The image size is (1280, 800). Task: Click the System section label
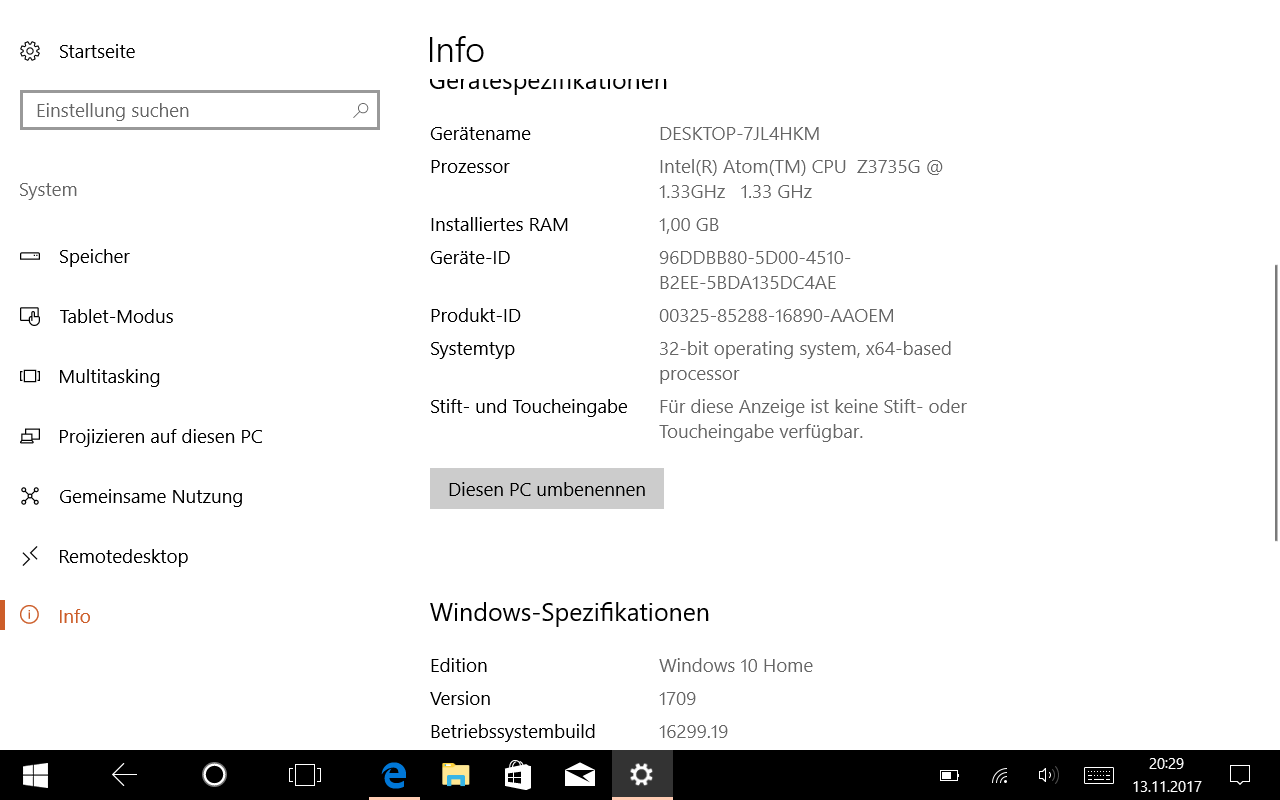[x=48, y=190]
